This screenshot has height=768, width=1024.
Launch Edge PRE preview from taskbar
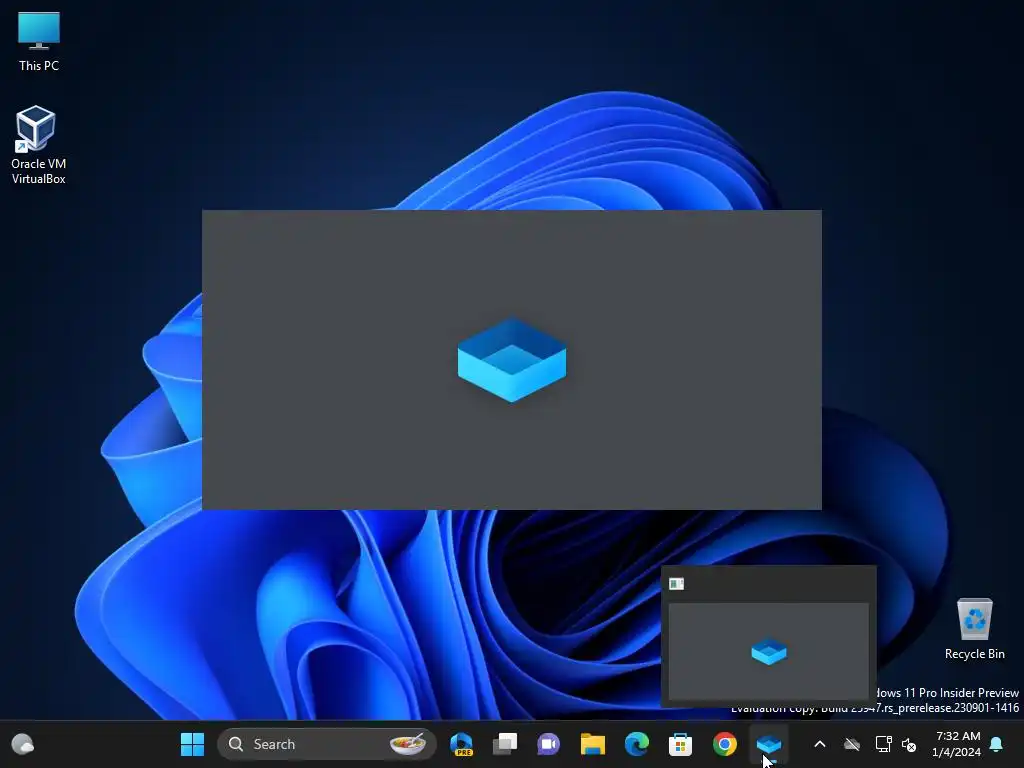click(x=462, y=744)
